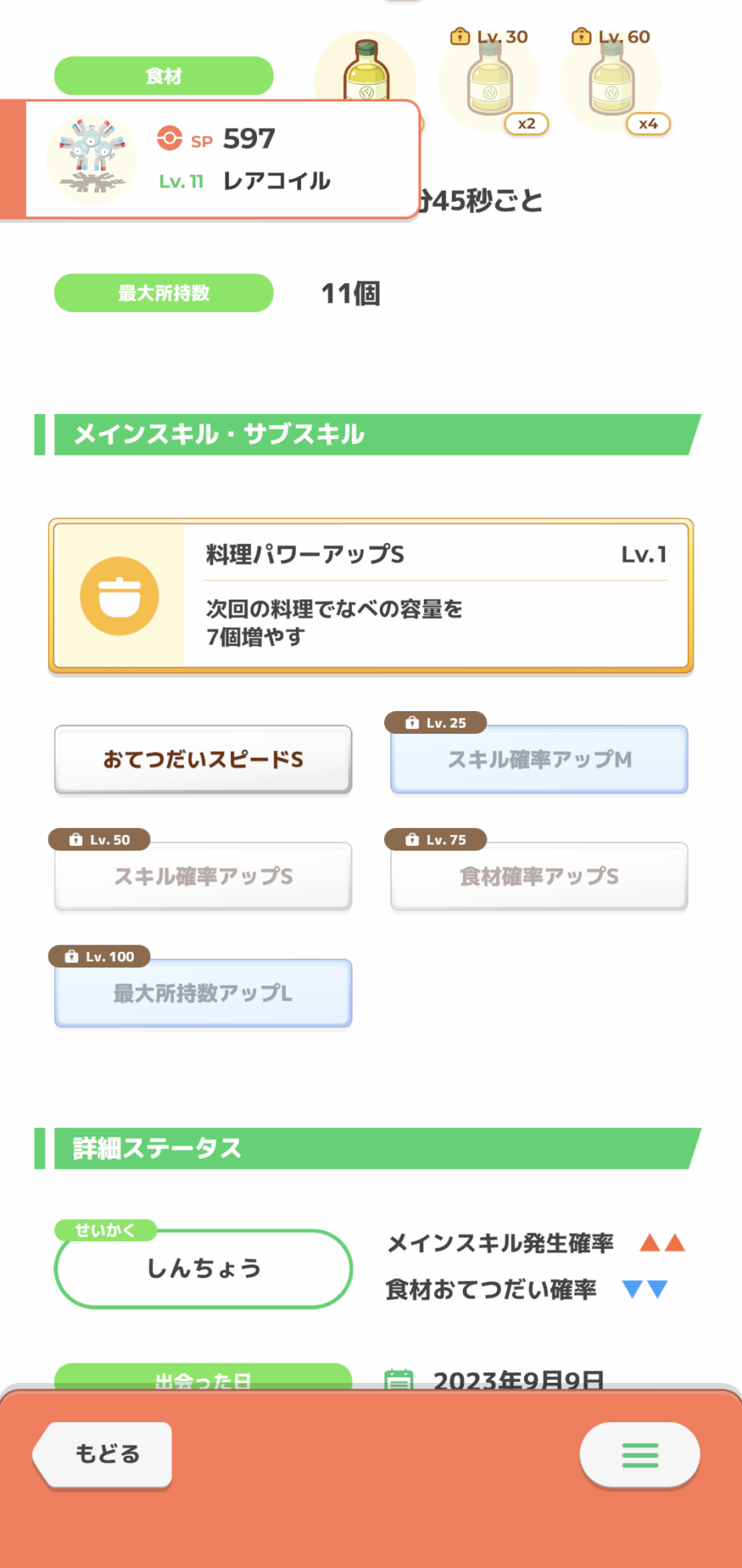This screenshot has height=1568, width=742.
Task: Tap the orange cooking pot skill icon
Action: [x=119, y=596]
